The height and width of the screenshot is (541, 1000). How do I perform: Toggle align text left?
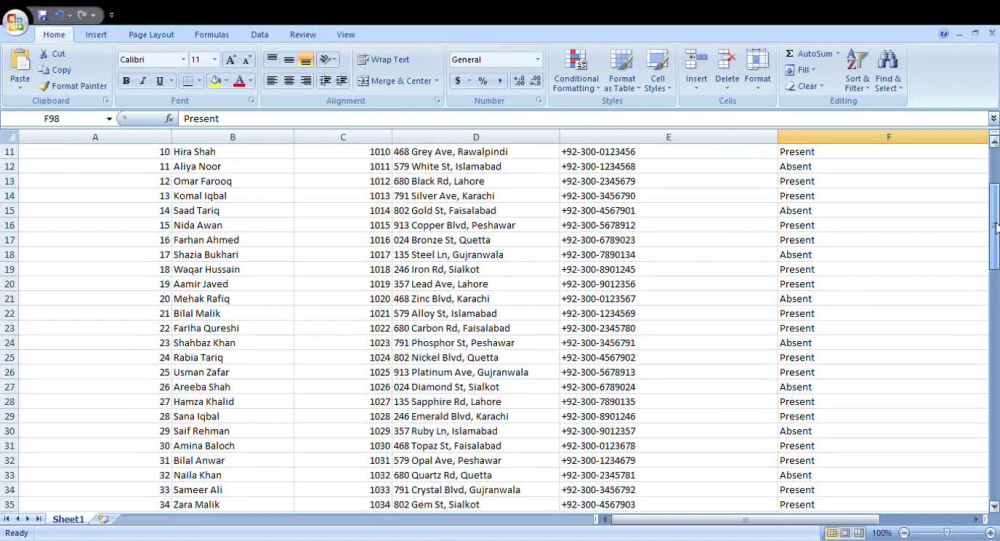point(272,80)
